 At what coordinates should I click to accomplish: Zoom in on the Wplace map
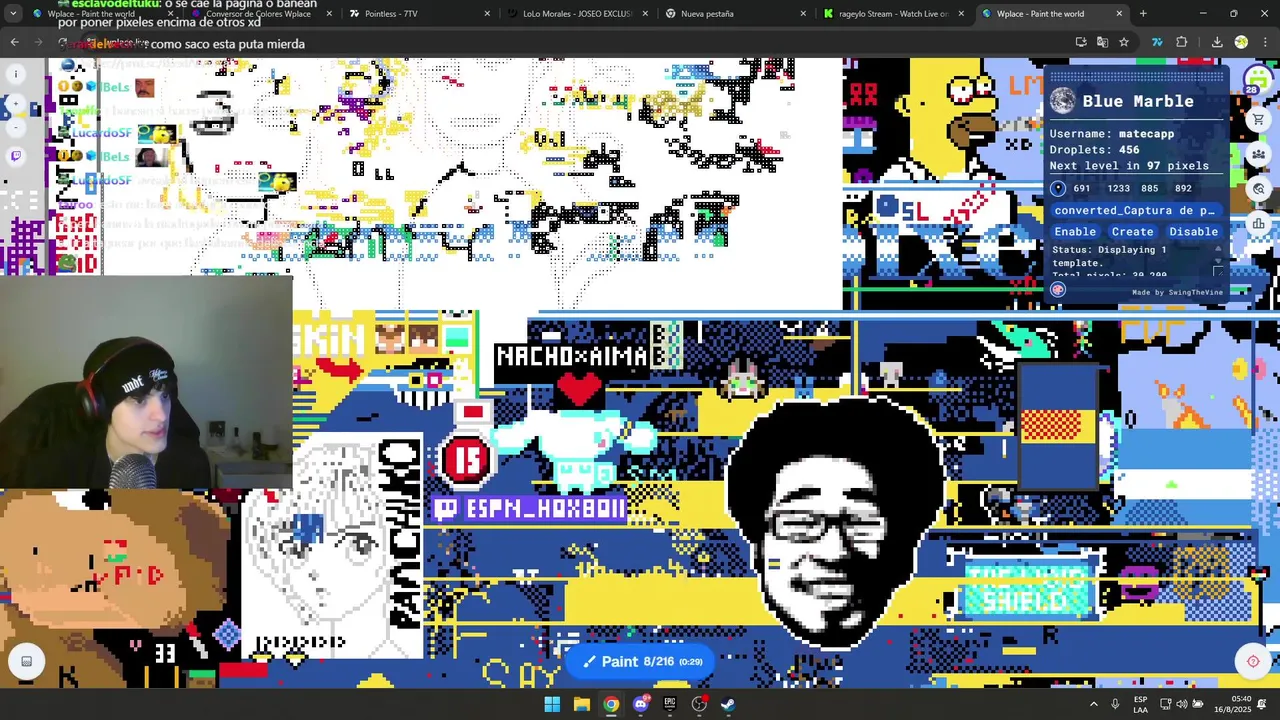(16, 104)
